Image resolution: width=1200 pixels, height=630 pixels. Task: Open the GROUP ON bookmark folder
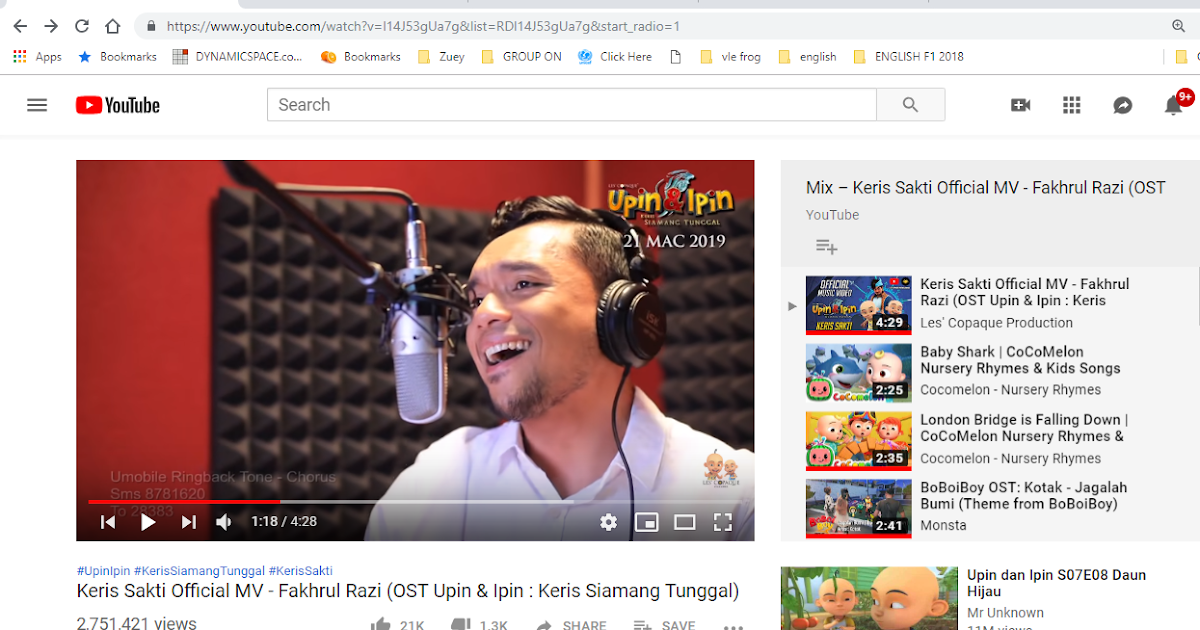click(521, 57)
